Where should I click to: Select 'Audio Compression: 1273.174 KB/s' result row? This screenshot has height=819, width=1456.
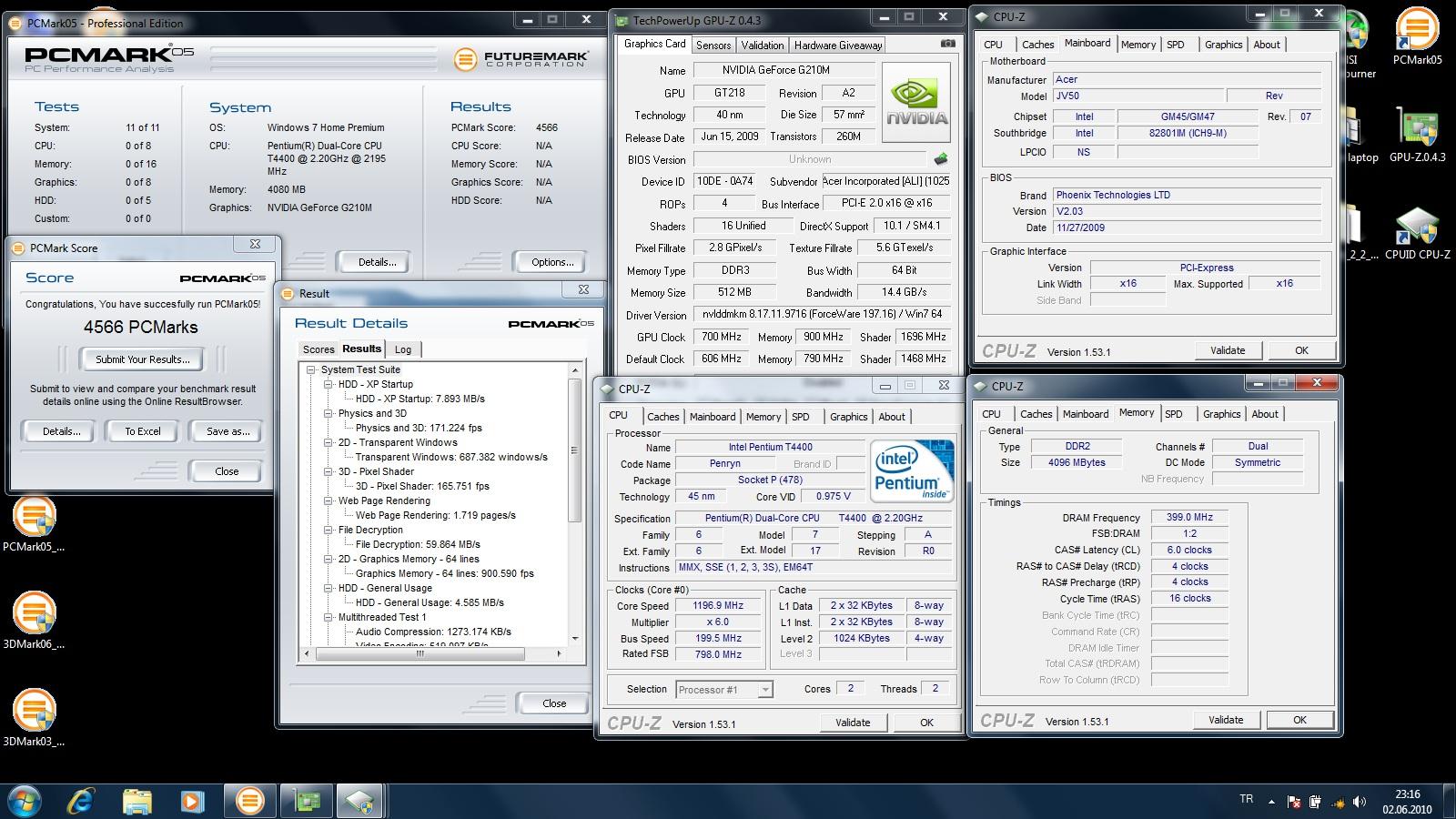(433, 632)
